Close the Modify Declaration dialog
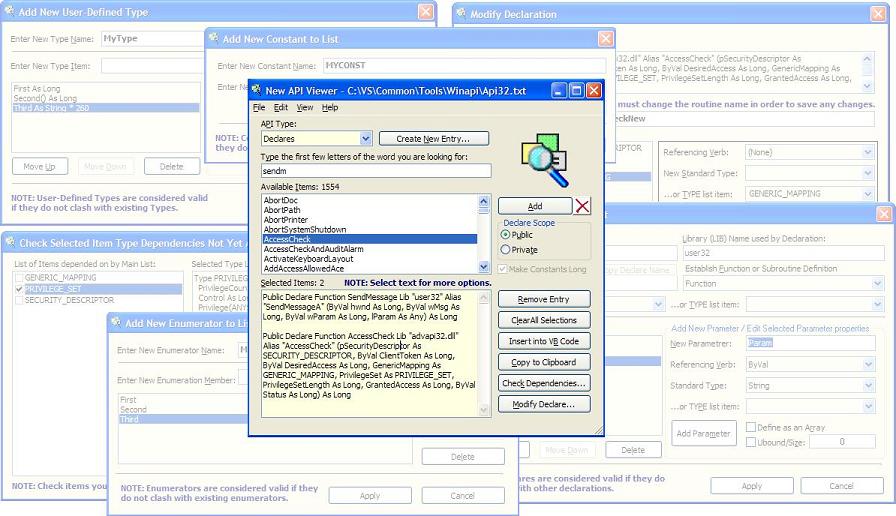 [x=878, y=14]
